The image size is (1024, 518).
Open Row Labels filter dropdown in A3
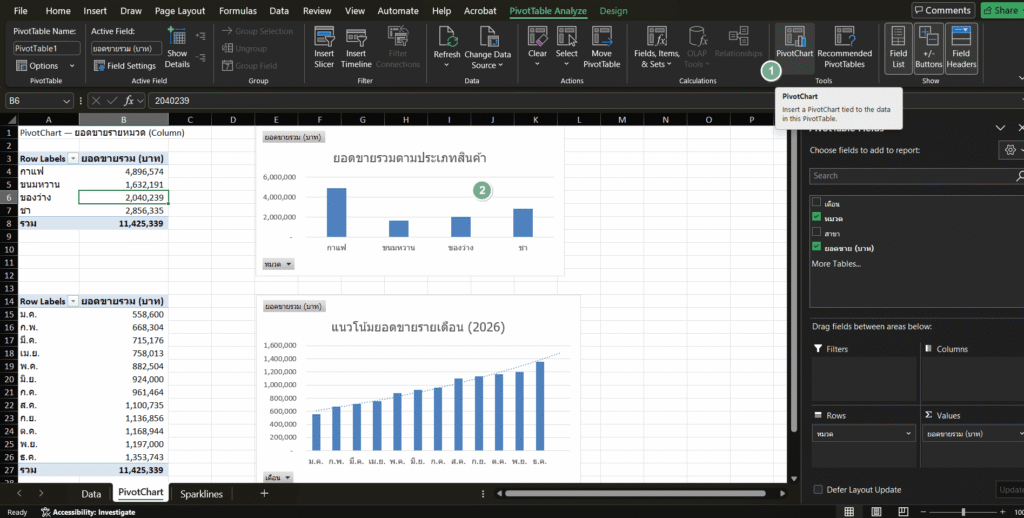click(72, 159)
